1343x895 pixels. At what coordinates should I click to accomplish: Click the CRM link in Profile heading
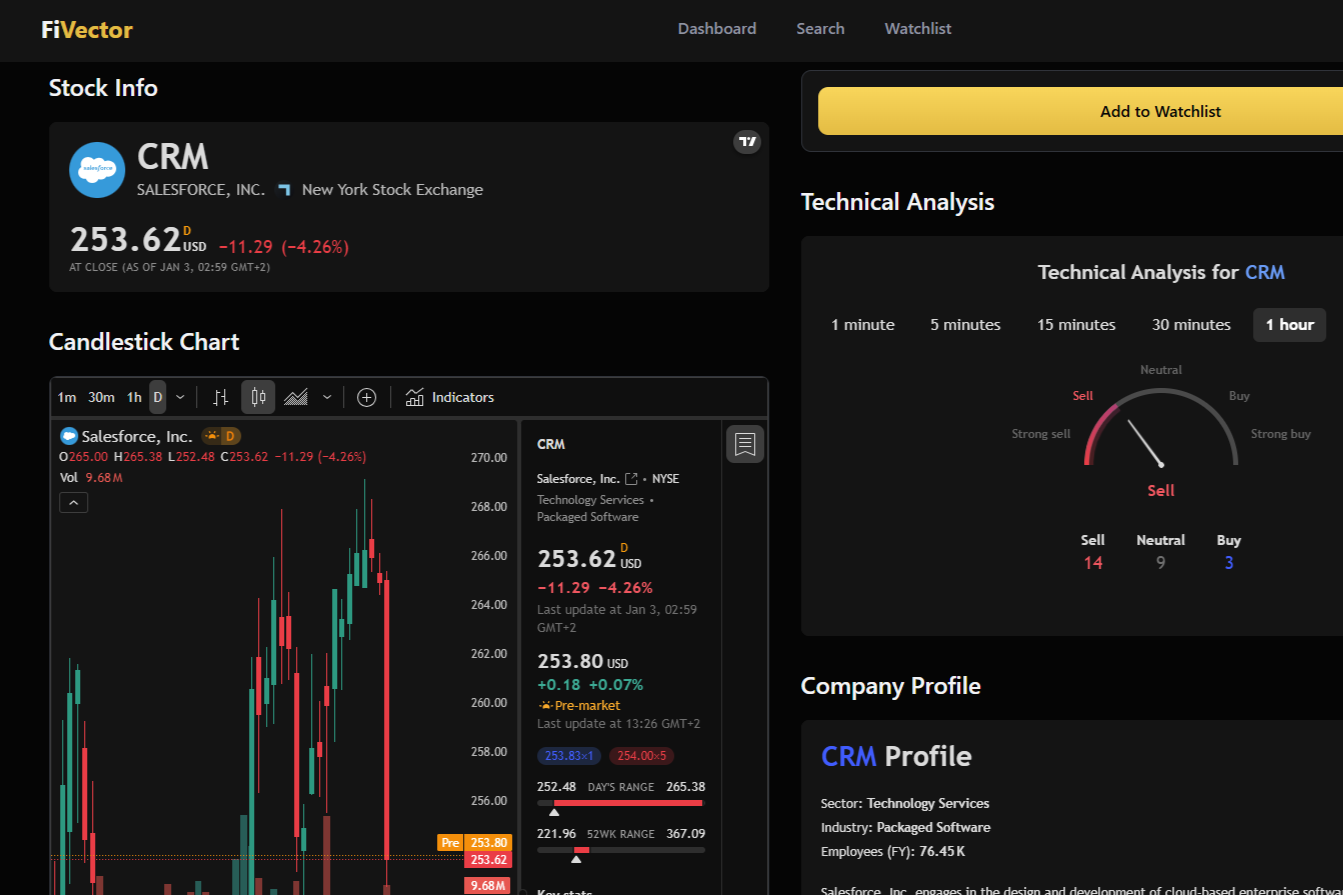pyautogui.click(x=849, y=755)
